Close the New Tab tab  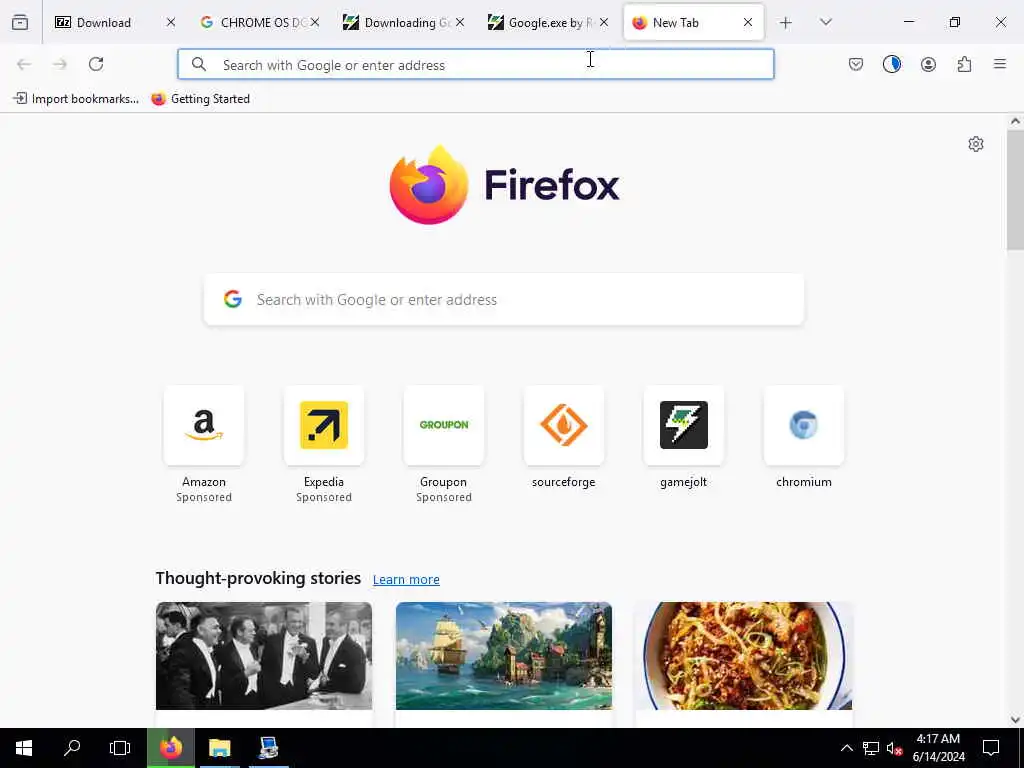(x=748, y=22)
